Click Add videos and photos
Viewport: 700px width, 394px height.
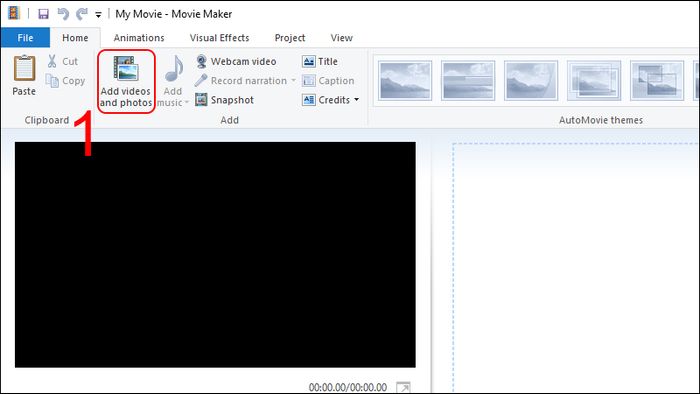[x=126, y=81]
